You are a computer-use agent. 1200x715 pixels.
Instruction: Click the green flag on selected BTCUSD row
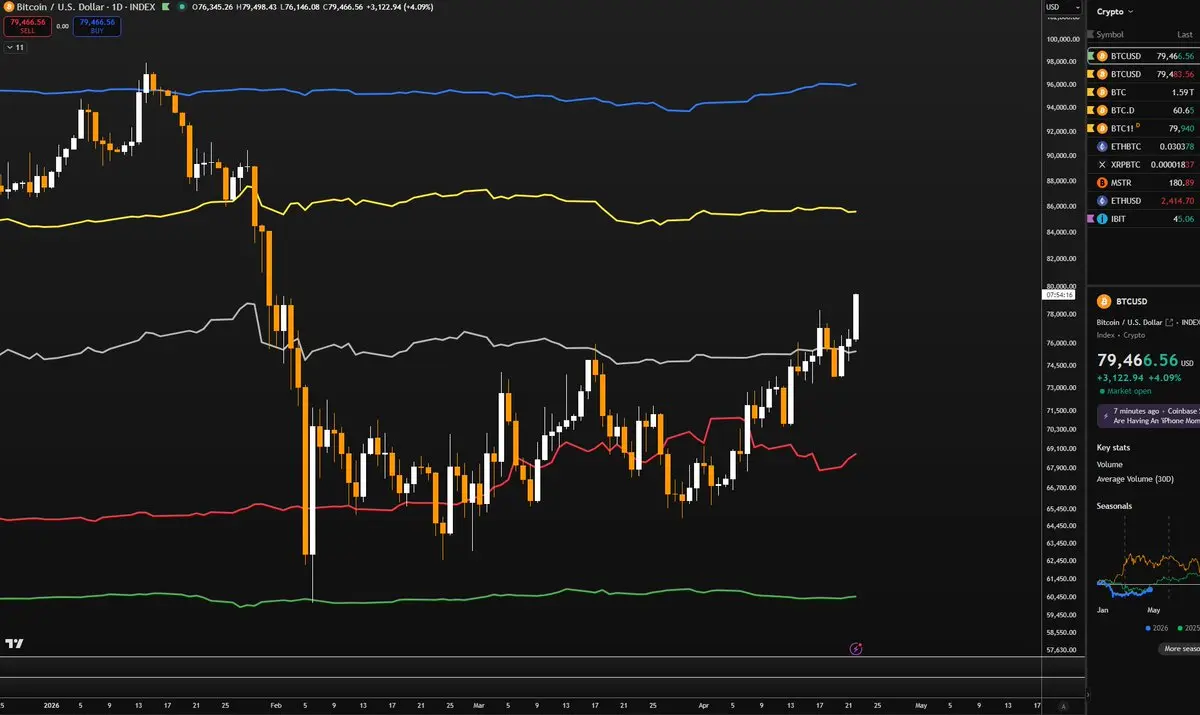tap(1092, 56)
